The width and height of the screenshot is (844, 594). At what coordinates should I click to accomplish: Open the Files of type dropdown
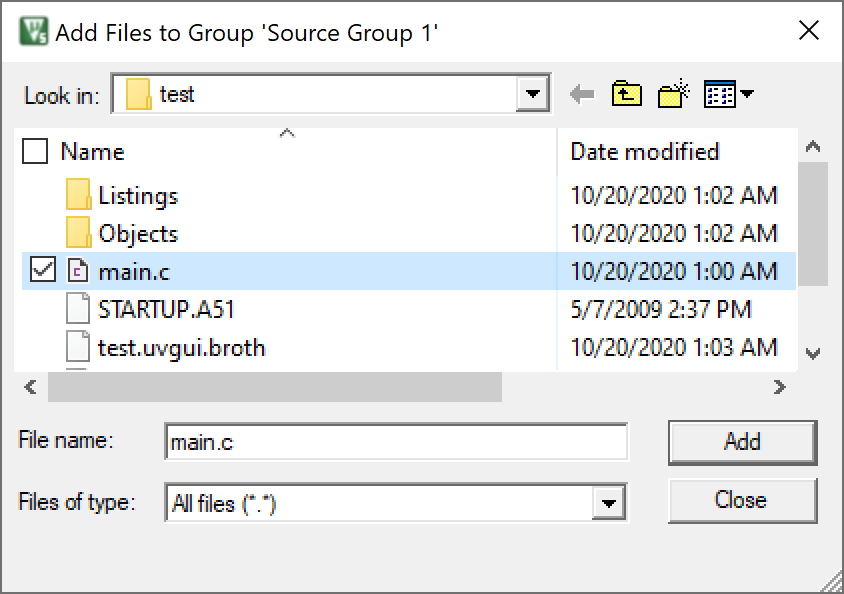[x=608, y=502]
